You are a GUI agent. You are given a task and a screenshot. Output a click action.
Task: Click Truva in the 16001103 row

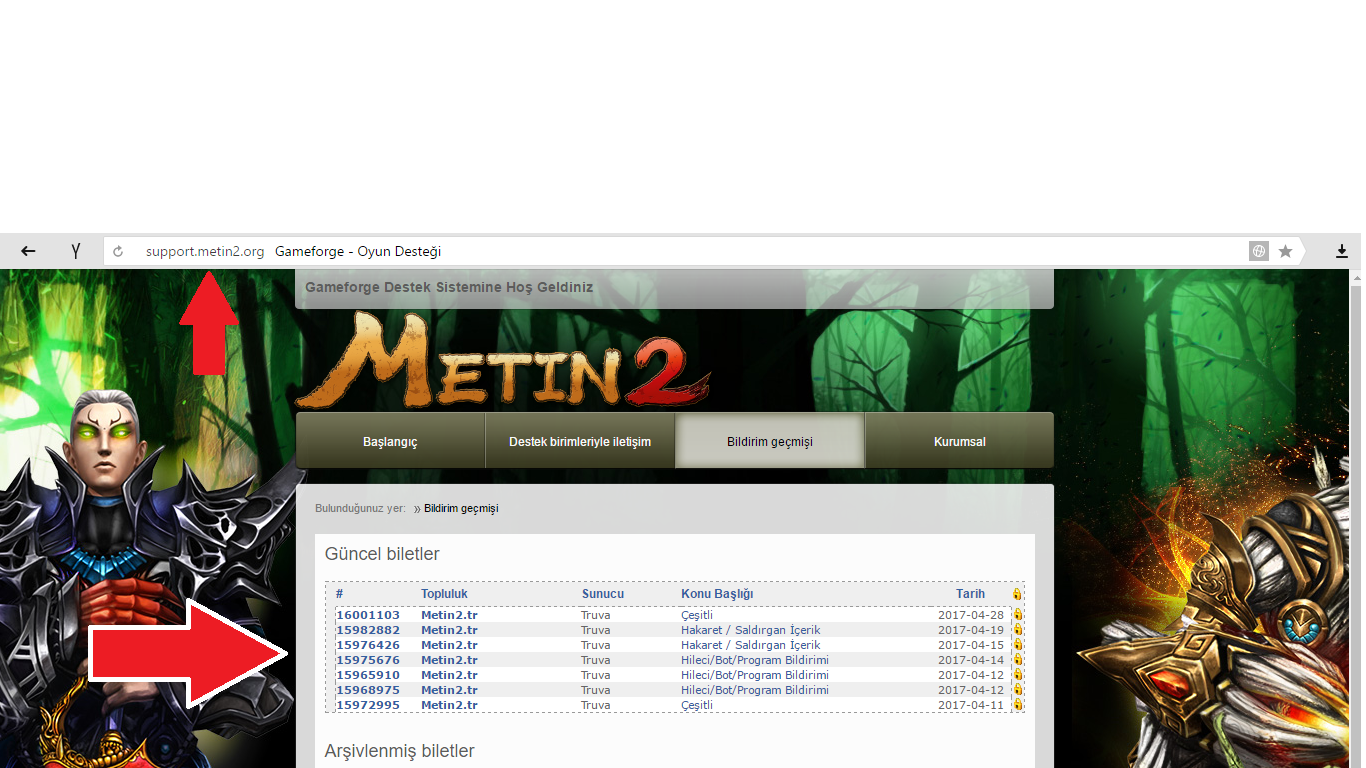point(595,615)
